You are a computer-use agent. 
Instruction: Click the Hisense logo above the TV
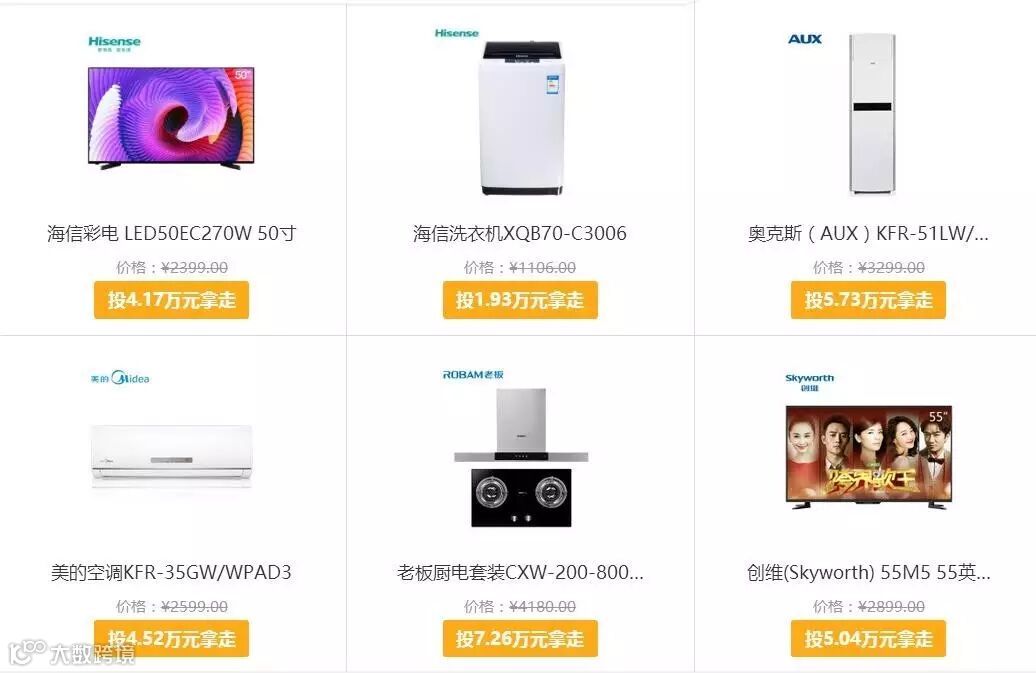(114, 43)
